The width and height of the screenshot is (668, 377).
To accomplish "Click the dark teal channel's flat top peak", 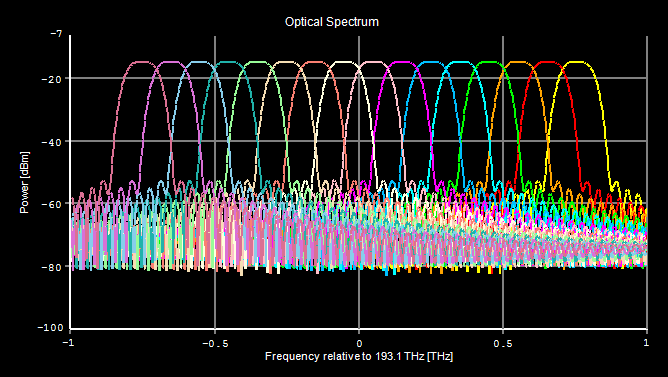I will pyautogui.click(x=226, y=62).
